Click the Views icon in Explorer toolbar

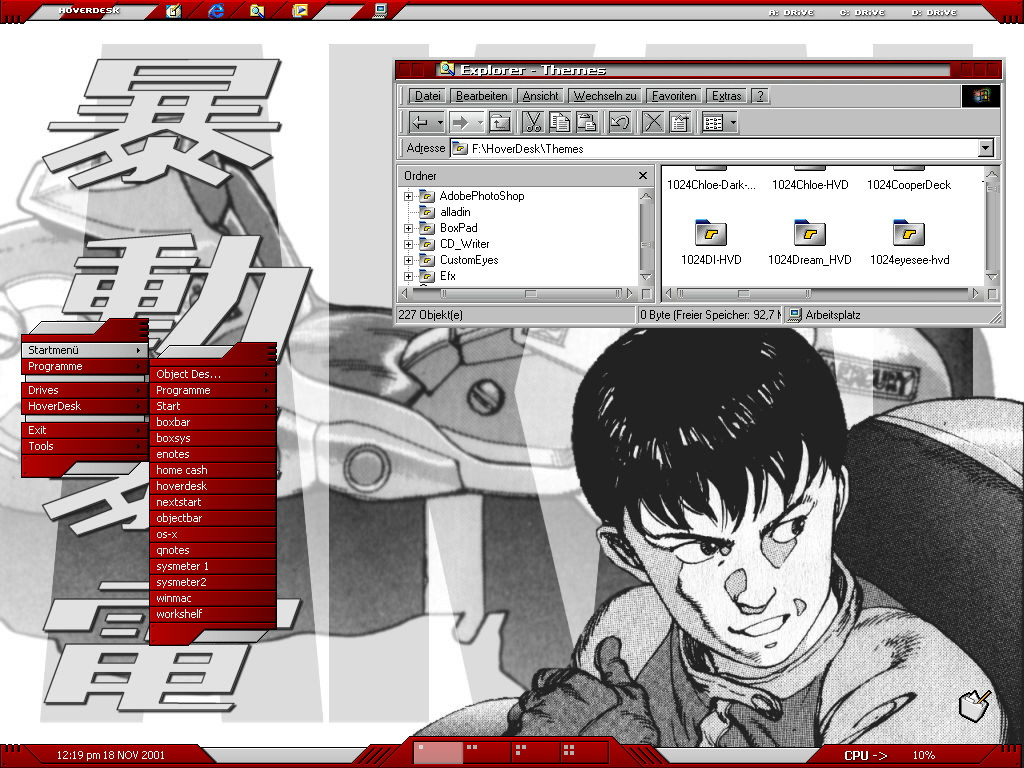tap(714, 122)
